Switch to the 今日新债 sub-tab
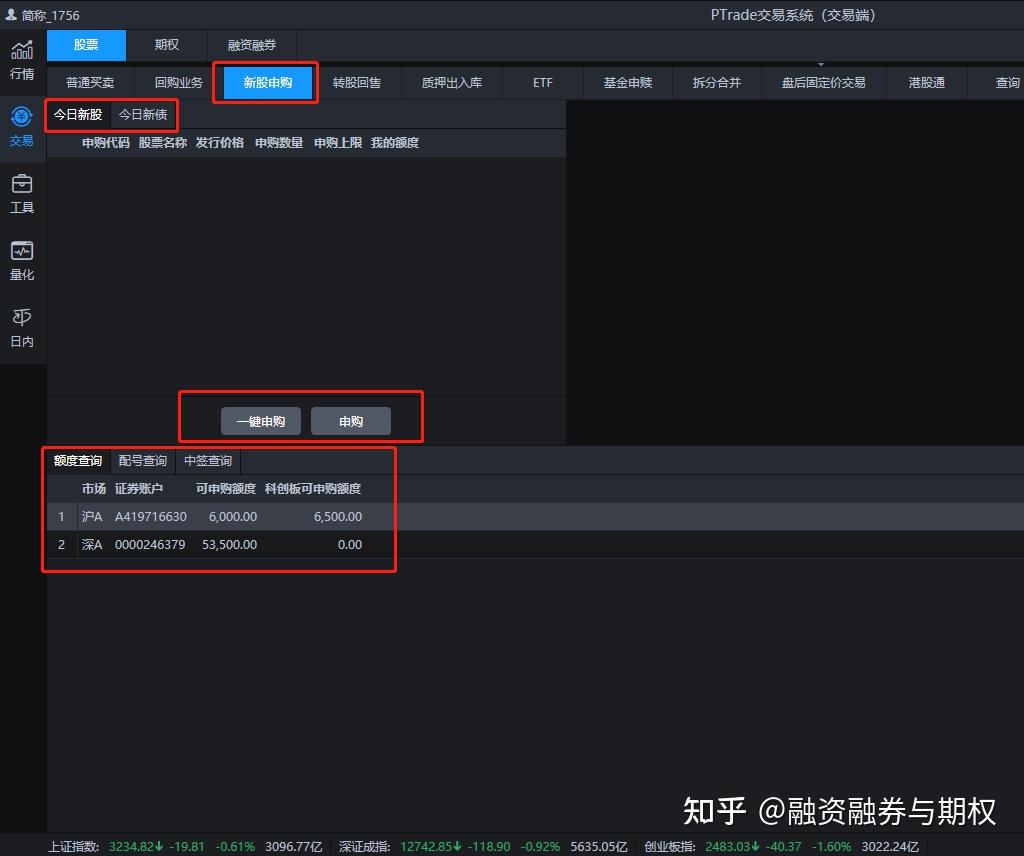The width and height of the screenshot is (1024, 856). (x=143, y=115)
